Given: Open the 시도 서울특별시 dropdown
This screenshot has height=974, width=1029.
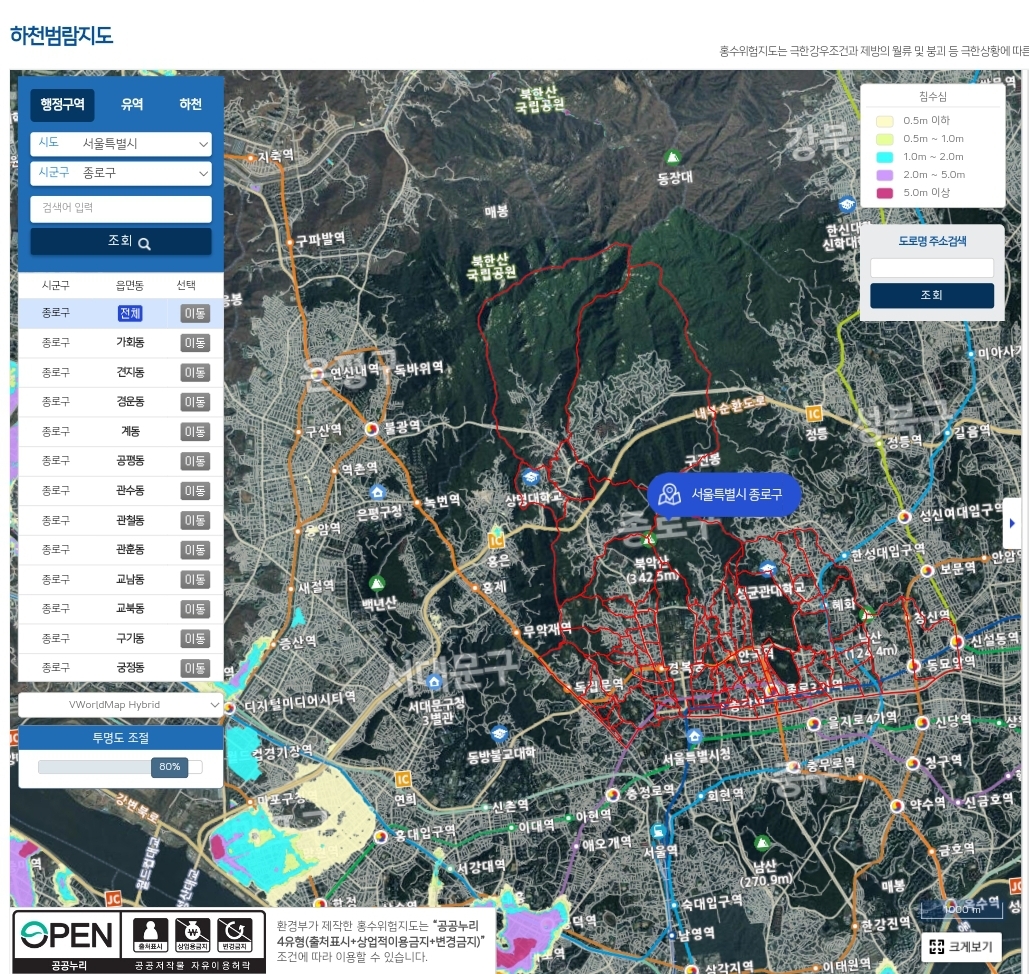Looking at the screenshot, I should click(x=121, y=144).
